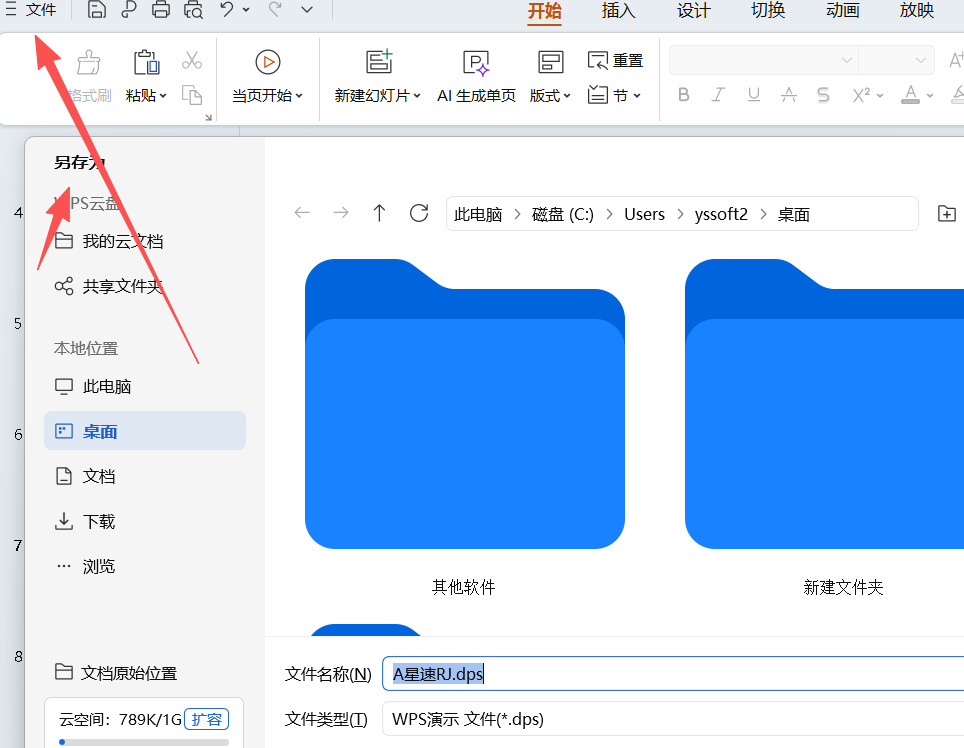Click the 重置 reset button
This screenshot has height=748, width=964.
pyautogui.click(x=615, y=61)
